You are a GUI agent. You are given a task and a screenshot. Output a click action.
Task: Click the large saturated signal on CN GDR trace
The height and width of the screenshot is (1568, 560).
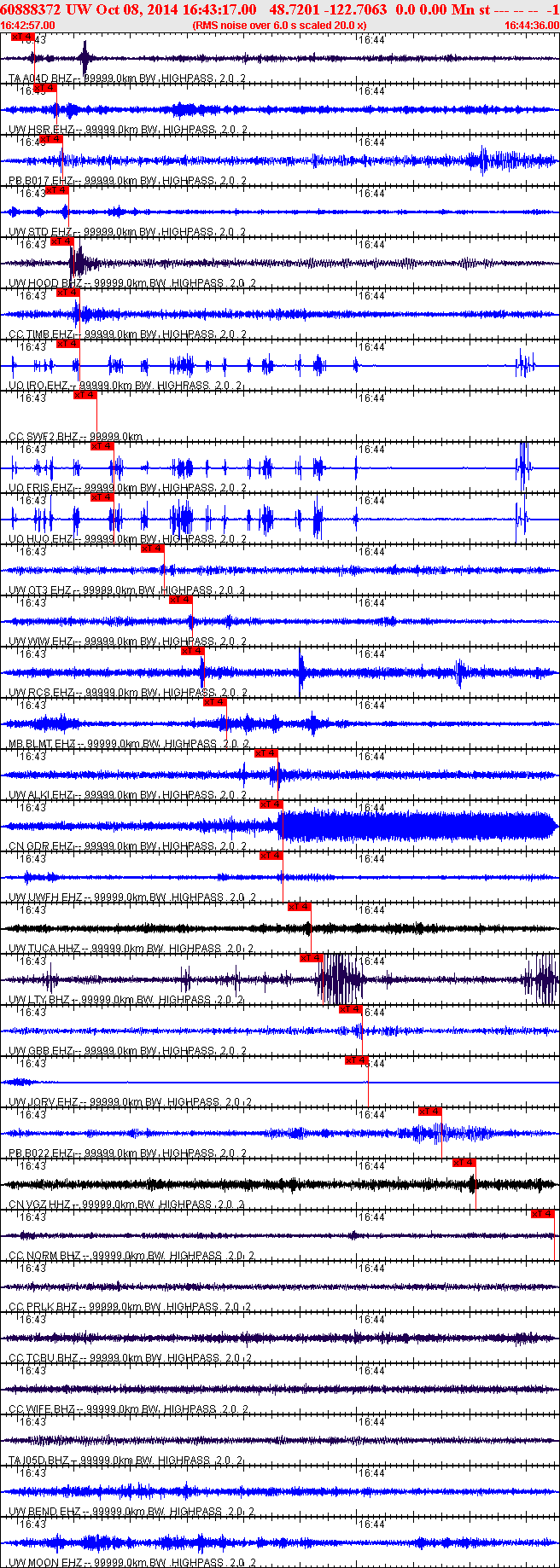pyautogui.click(x=417, y=826)
